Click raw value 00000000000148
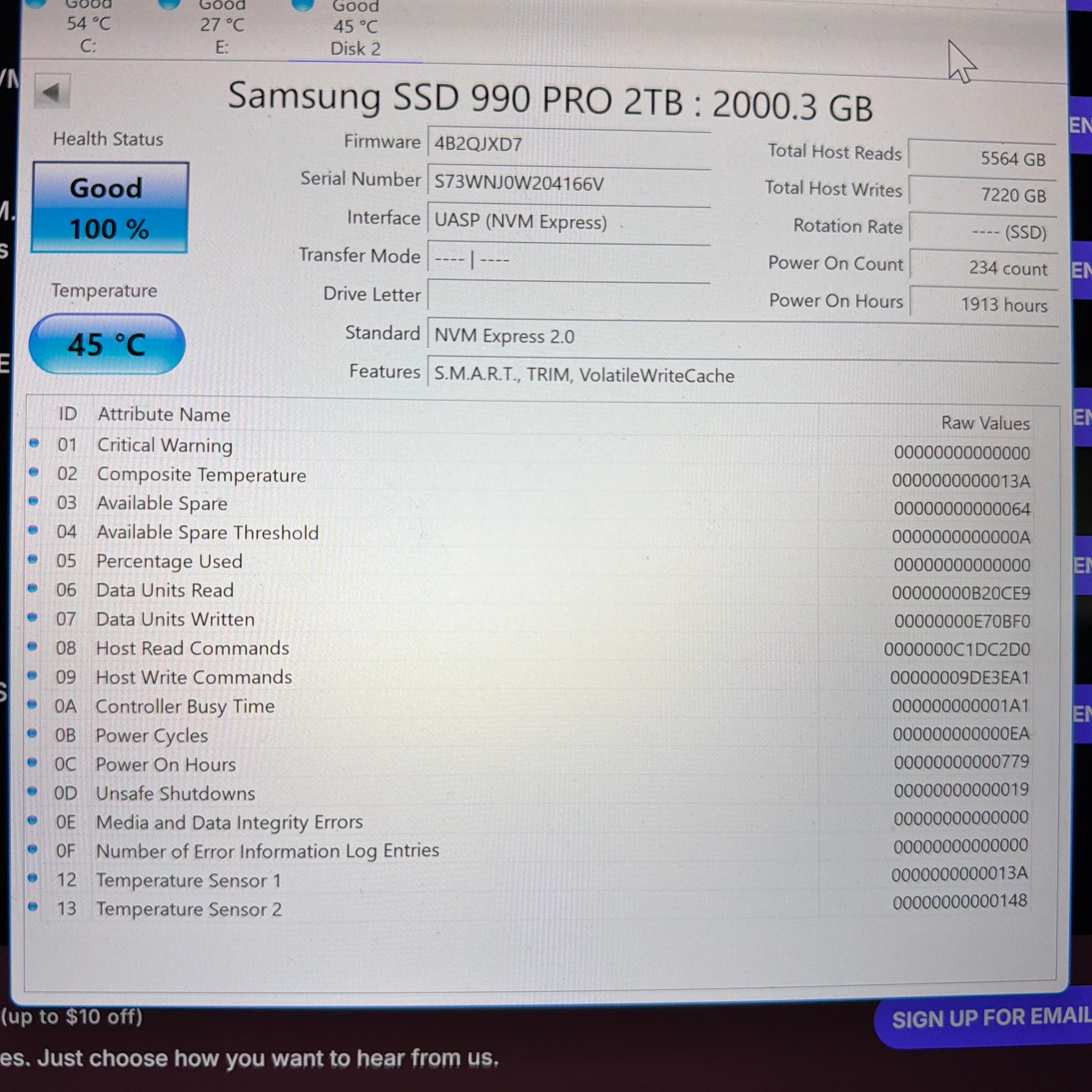This screenshot has width=1092, height=1092. (x=960, y=902)
